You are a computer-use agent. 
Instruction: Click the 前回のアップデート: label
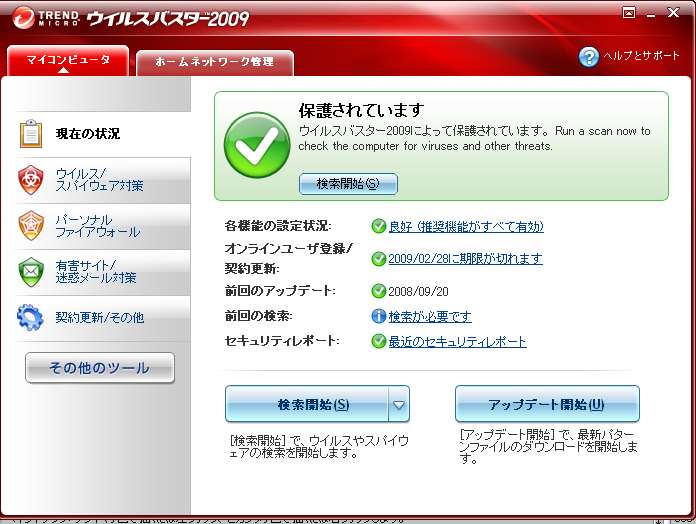tap(280, 291)
